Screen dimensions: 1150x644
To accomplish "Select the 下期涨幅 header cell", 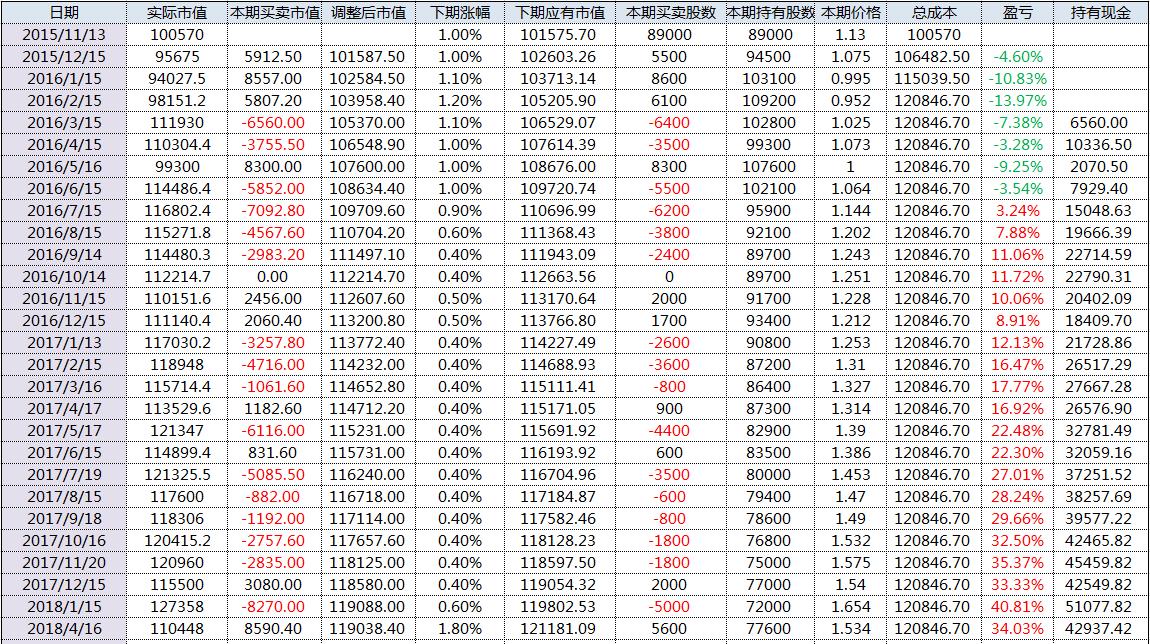I will coord(460,12).
